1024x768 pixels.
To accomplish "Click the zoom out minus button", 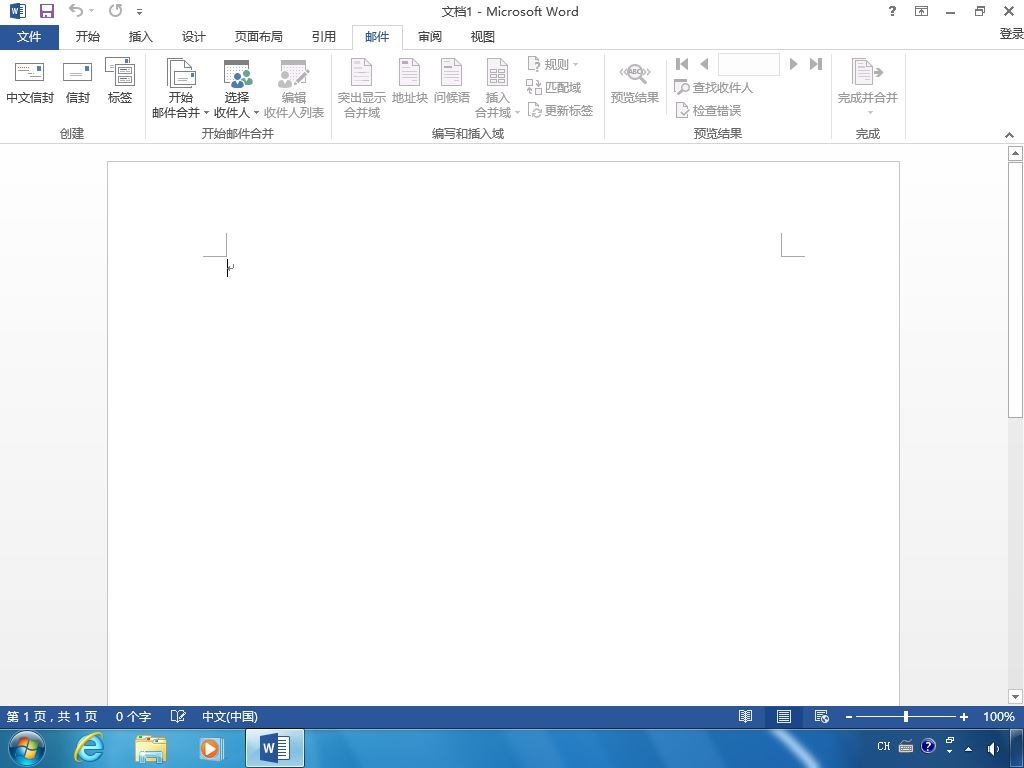I will pos(848,717).
